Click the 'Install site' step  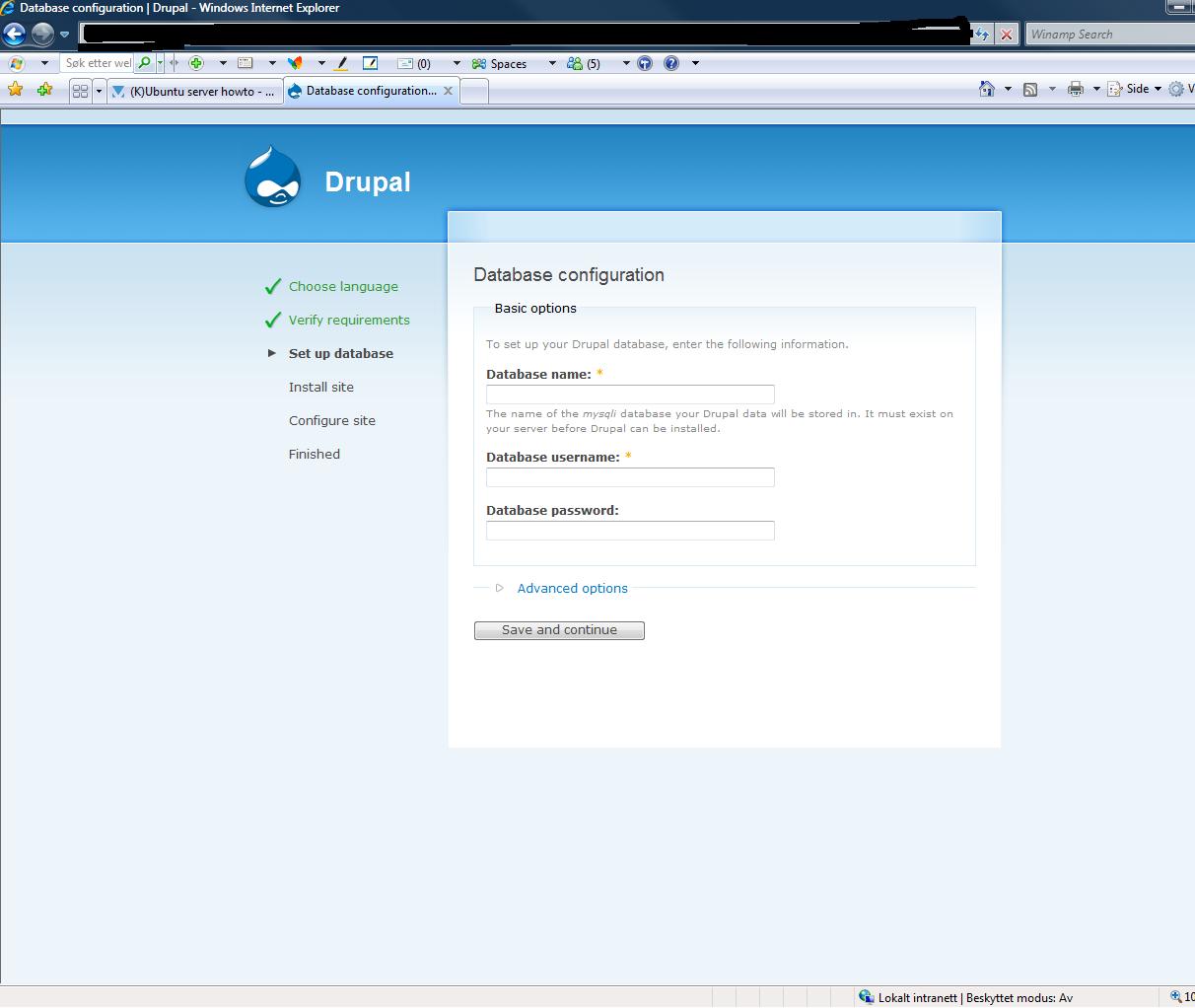(321, 387)
